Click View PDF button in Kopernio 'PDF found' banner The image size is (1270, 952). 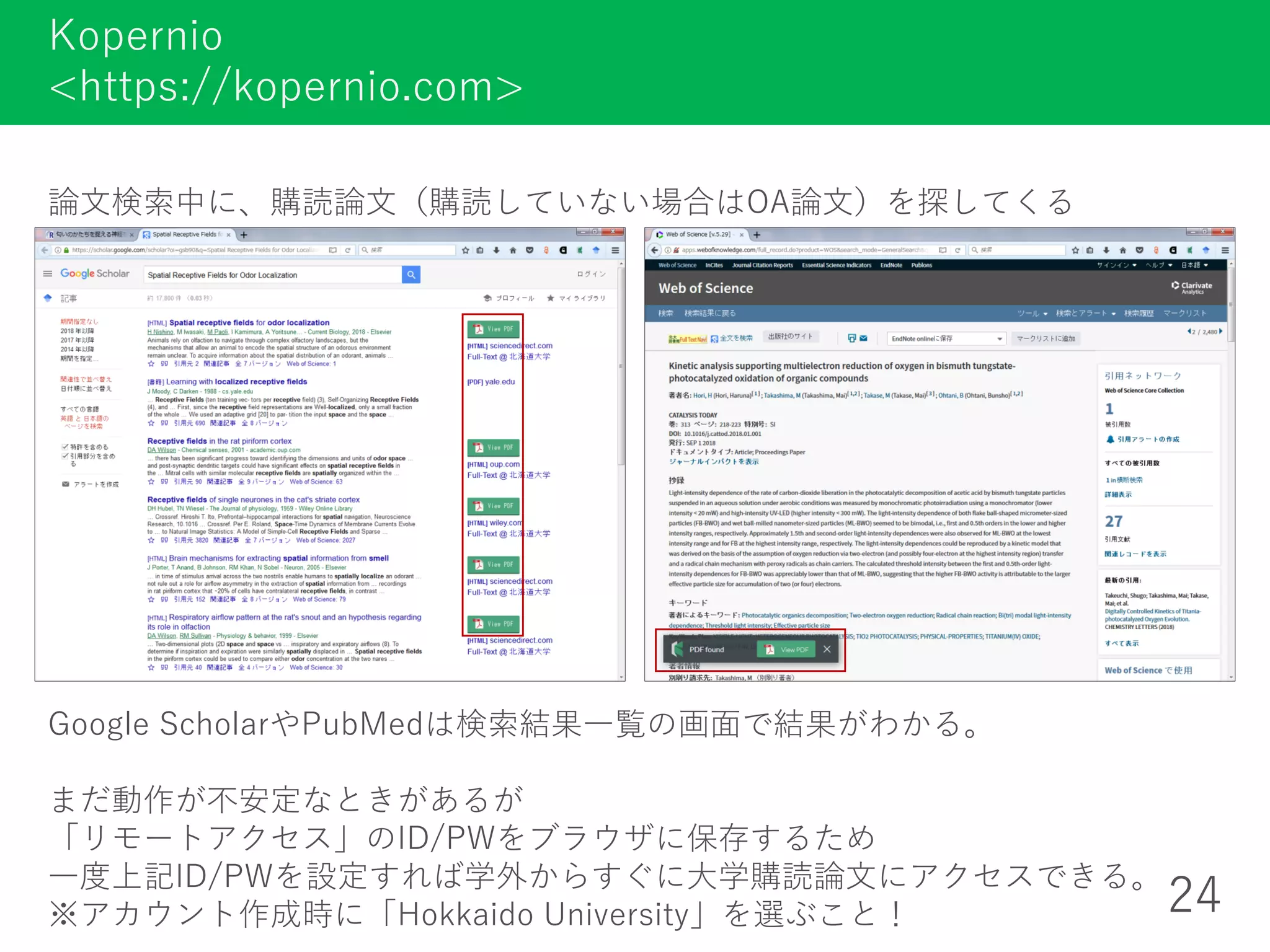(x=786, y=650)
